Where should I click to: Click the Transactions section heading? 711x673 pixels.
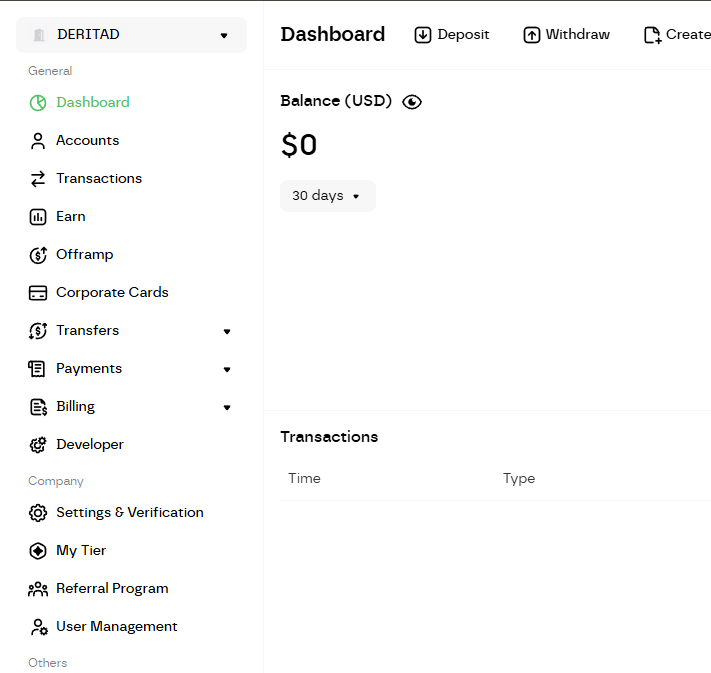point(329,437)
